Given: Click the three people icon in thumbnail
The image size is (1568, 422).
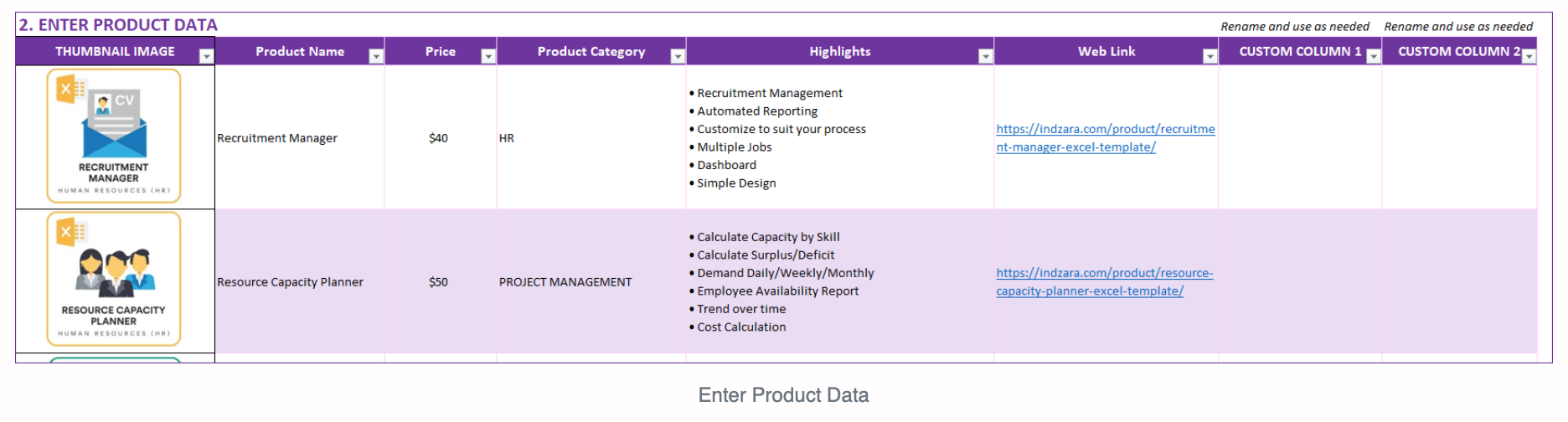Looking at the screenshot, I should pos(116,273).
